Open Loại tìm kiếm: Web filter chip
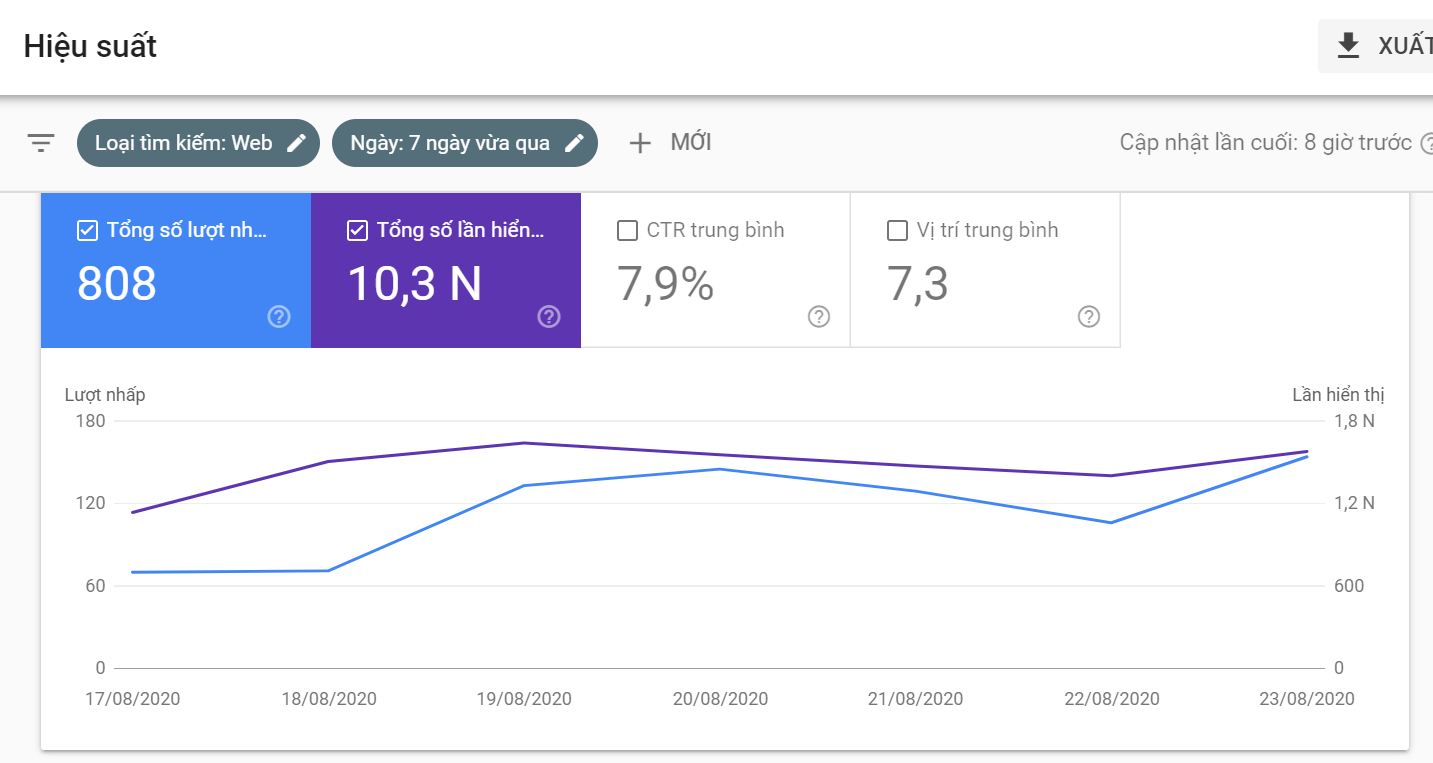 point(198,143)
